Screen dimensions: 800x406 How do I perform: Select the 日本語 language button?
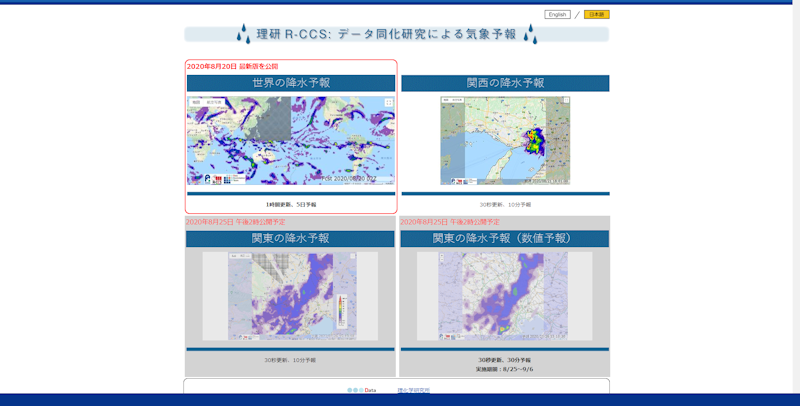[596, 15]
